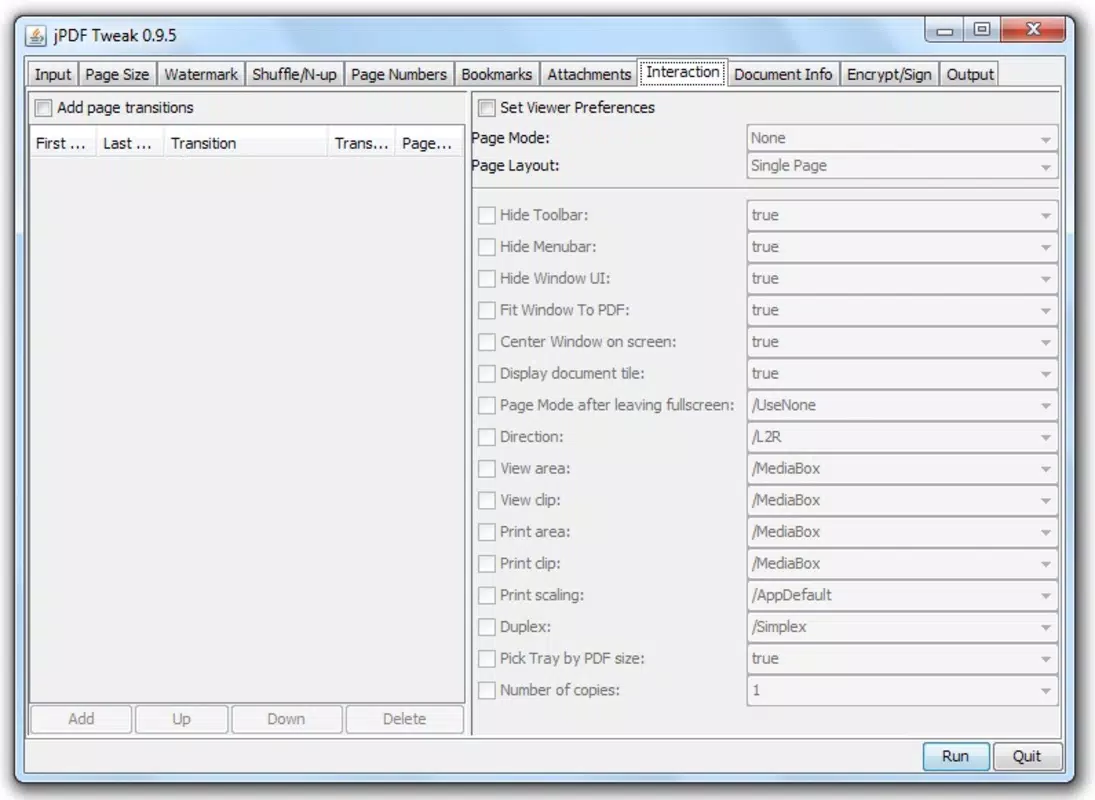Open the Display document title dropdown
1095x800 pixels.
[x=902, y=373]
